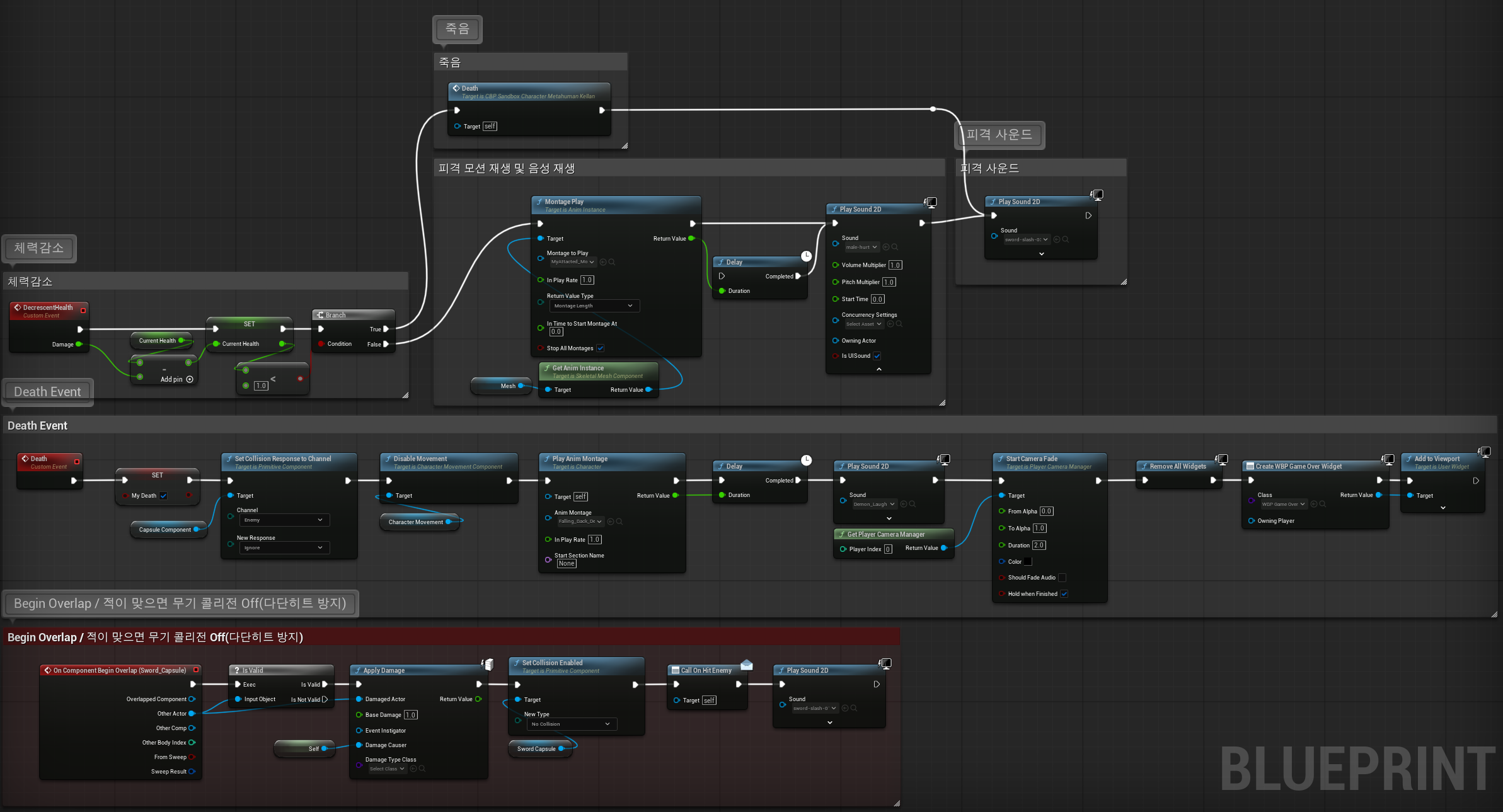Click browse magnifier next to male-hurt sound
The width and height of the screenshot is (1503, 812).
pos(895,247)
